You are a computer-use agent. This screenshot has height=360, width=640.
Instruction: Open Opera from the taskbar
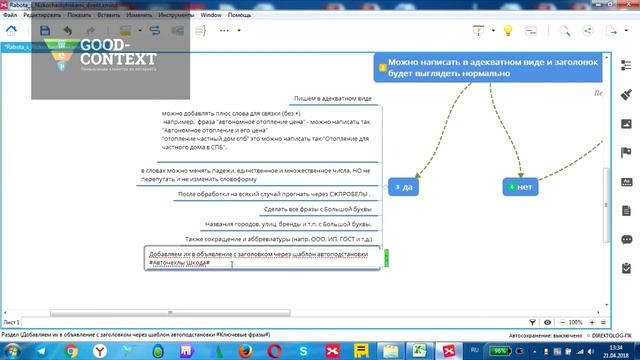tap(274, 351)
